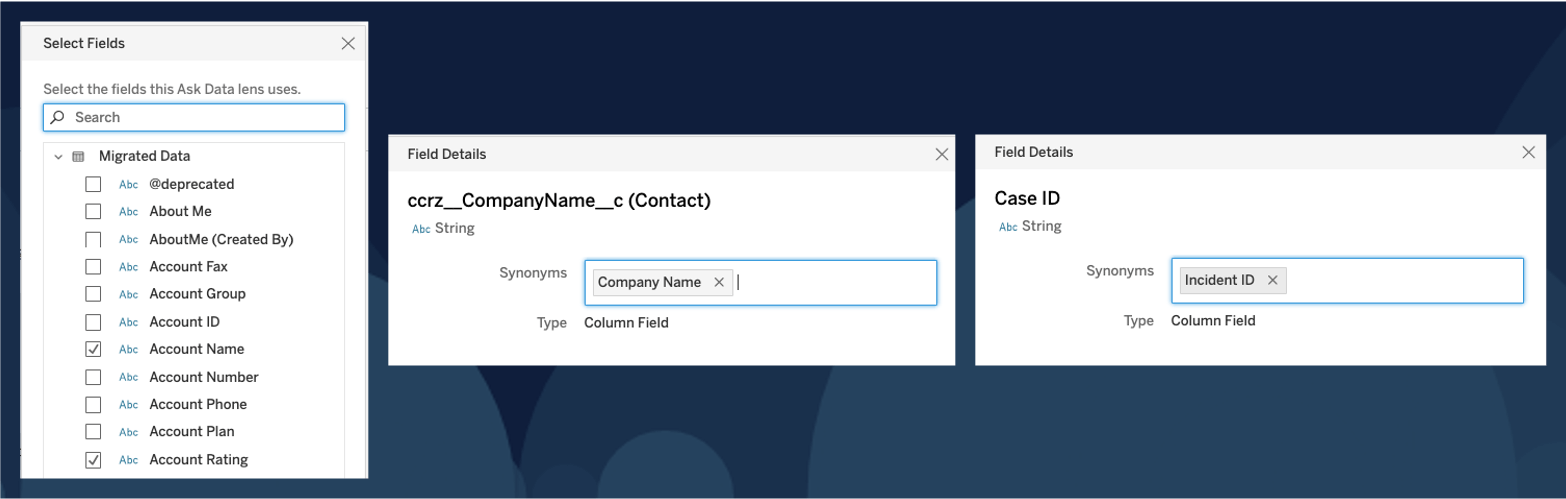Click the Case ID heading
Image resolution: width=1566 pixels, height=499 pixels.
click(x=1028, y=199)
